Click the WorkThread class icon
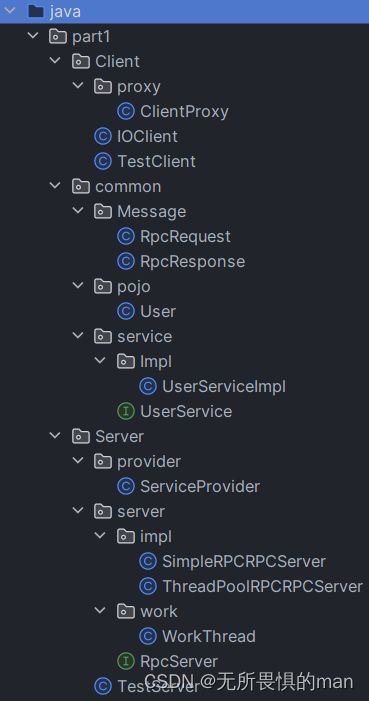The image size is (369, 701). 148,636
